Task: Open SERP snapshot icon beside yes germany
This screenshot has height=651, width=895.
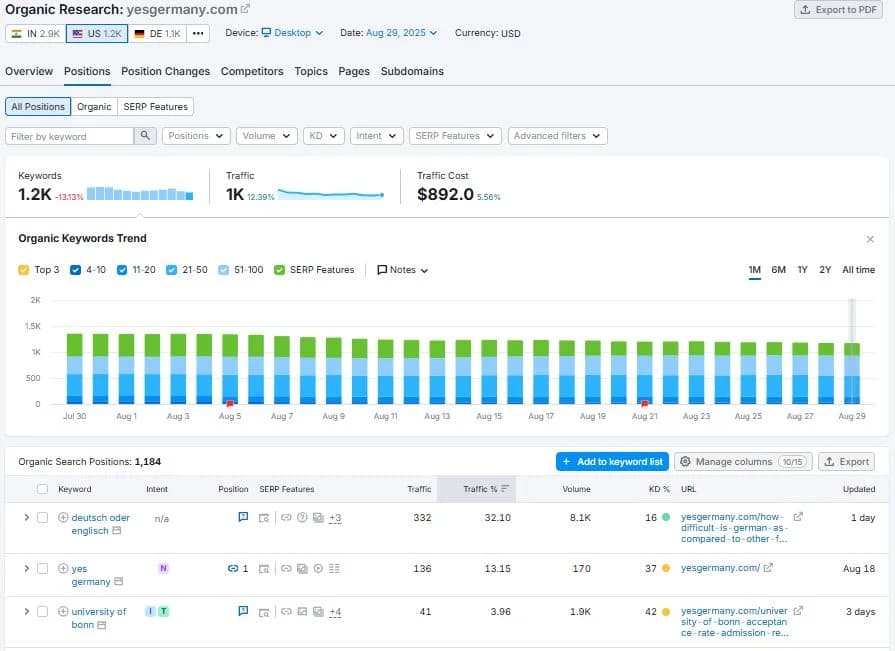Action: tap(119, 581)
